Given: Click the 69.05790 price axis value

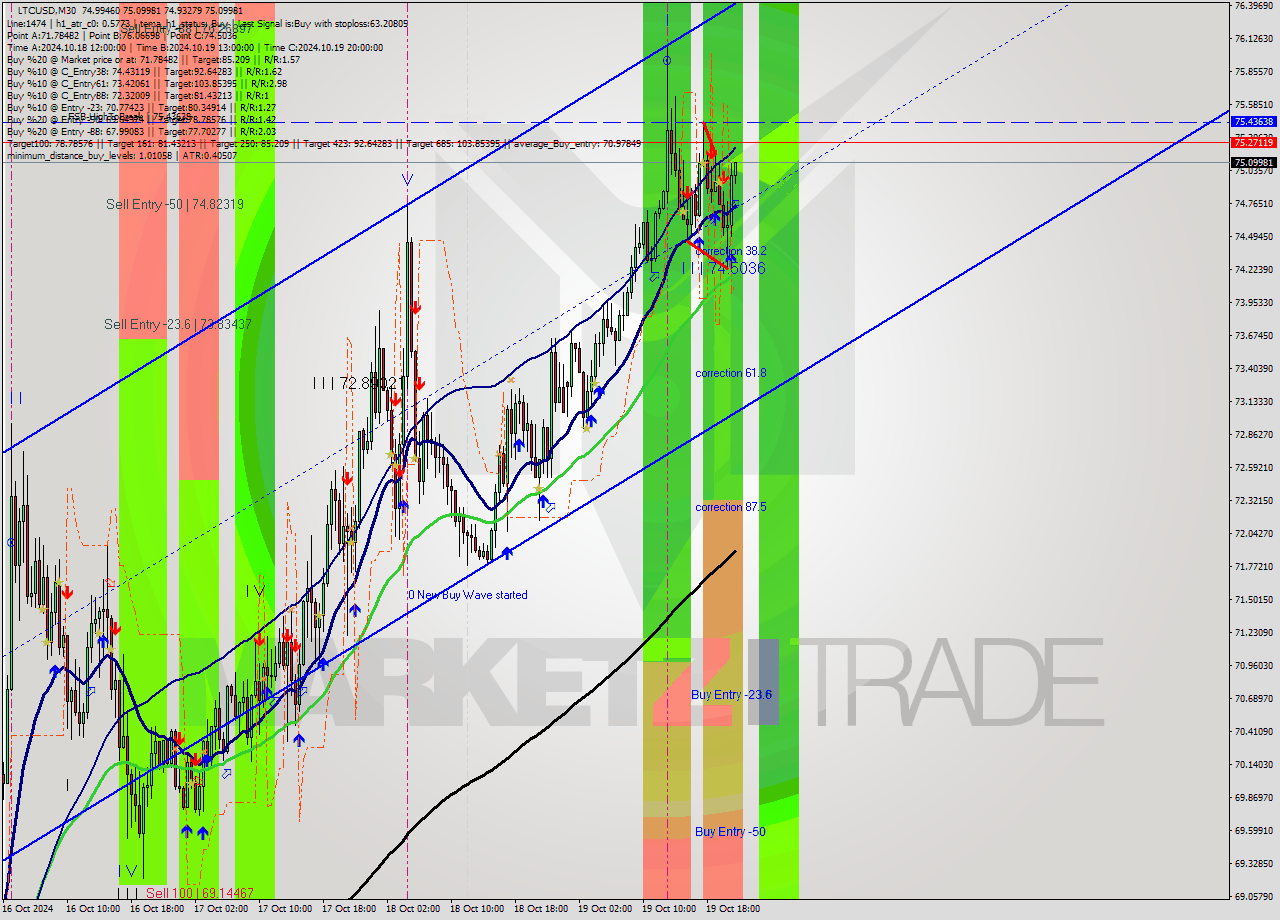Looking at the screenshot, I should (1254, 897).
